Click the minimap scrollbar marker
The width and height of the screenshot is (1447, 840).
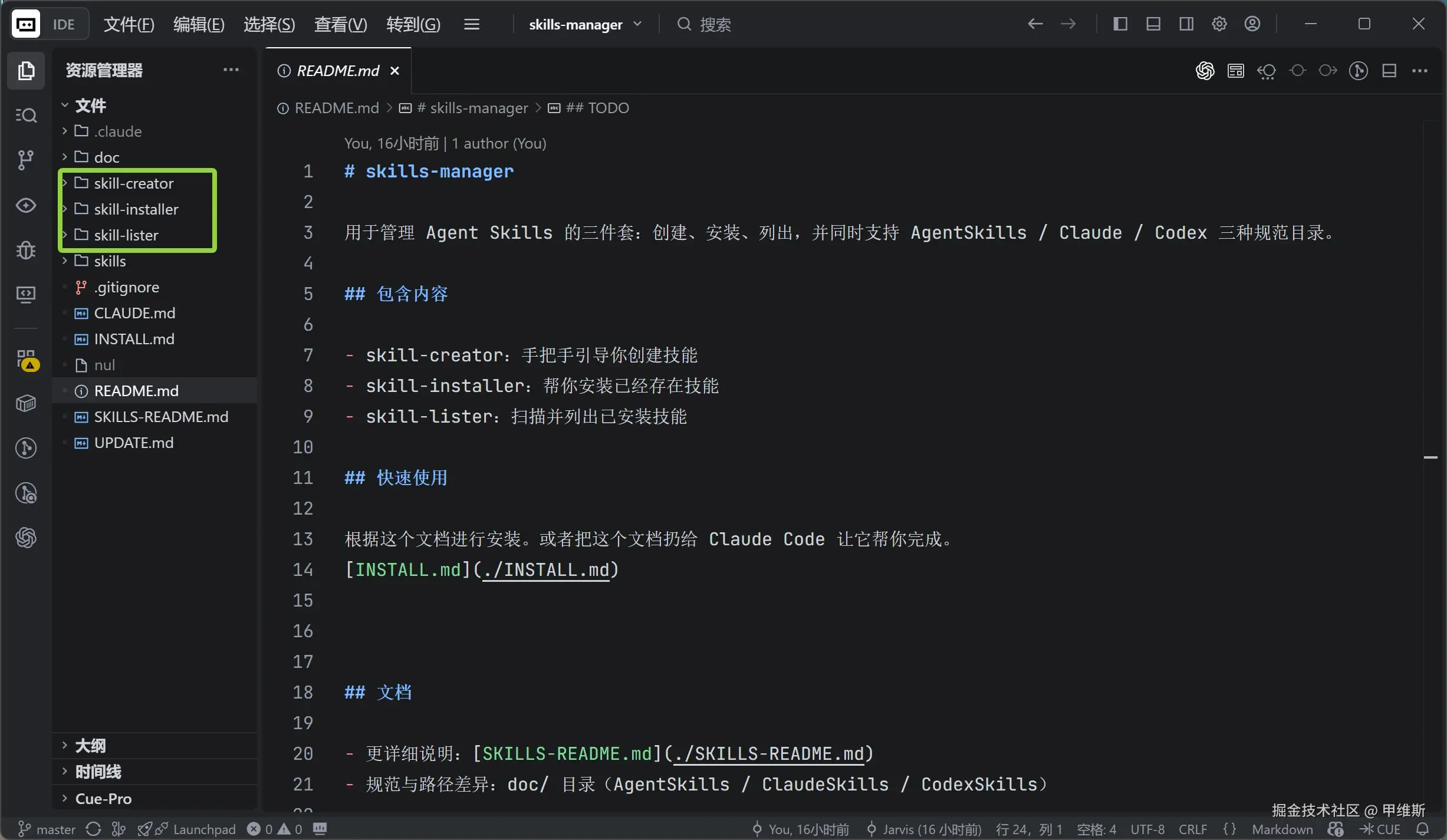(1430, 457)
